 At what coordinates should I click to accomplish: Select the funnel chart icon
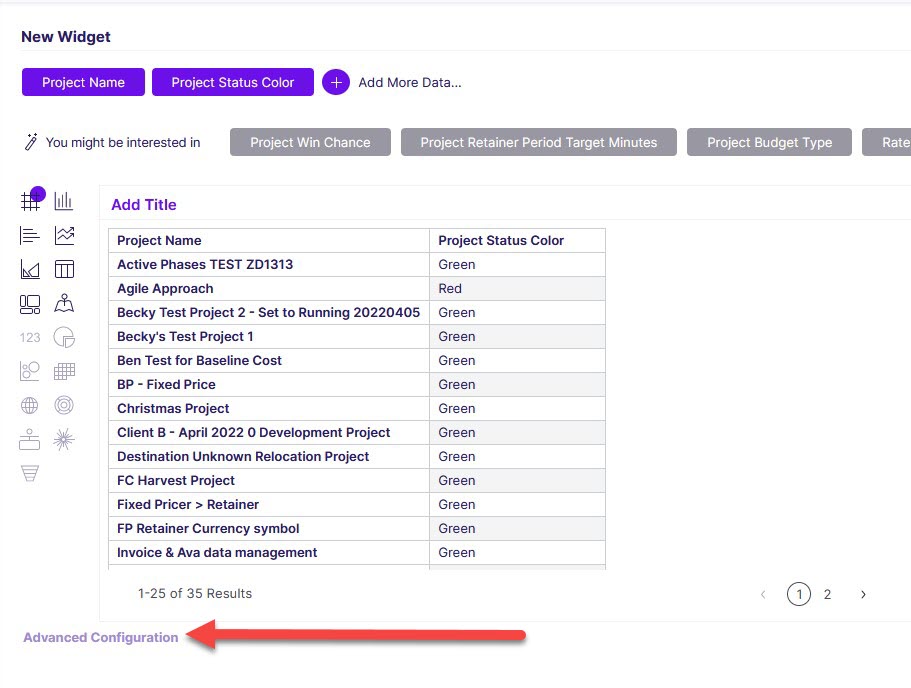30,474
